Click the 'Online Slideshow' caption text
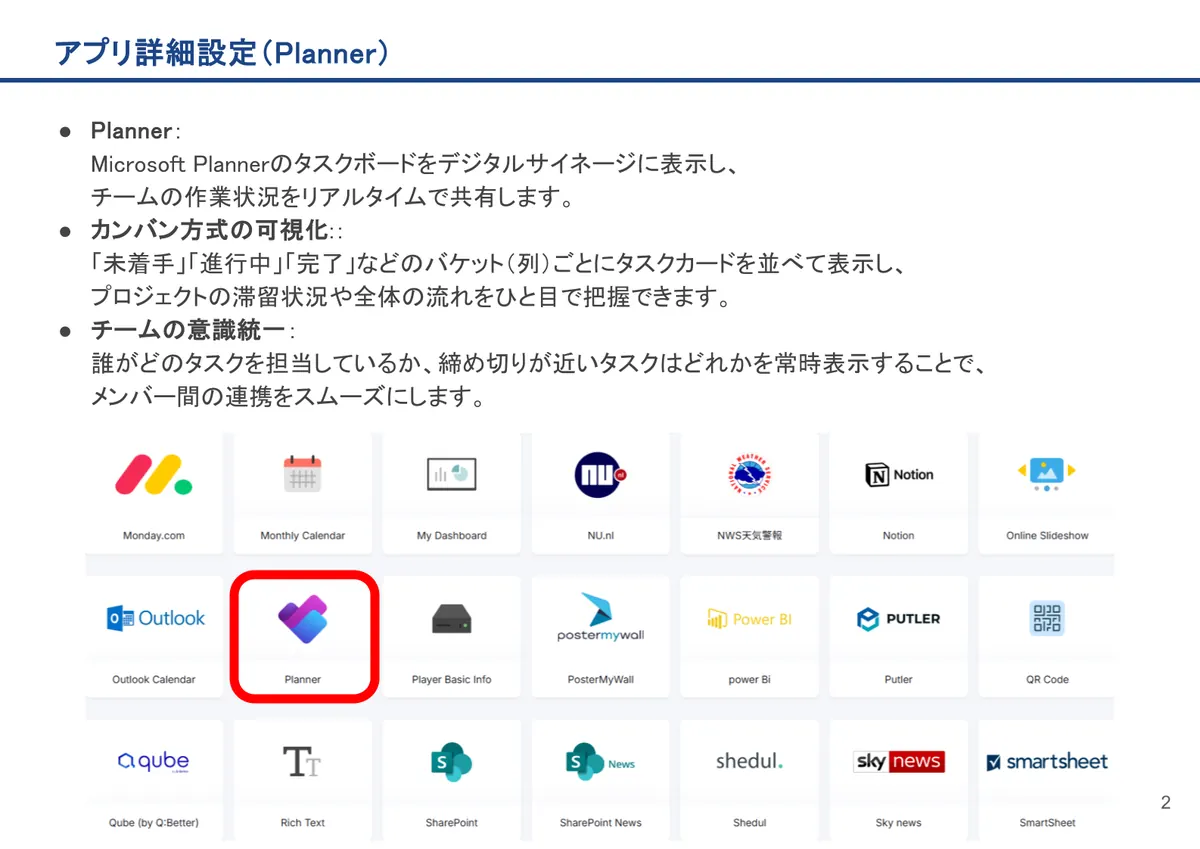Image resolution: width=1200 pixels, height=849 pixels. (1047, 536)
